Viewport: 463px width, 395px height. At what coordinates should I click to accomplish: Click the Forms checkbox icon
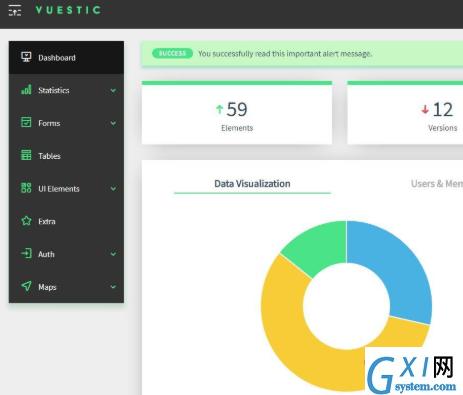pos(26,122)
